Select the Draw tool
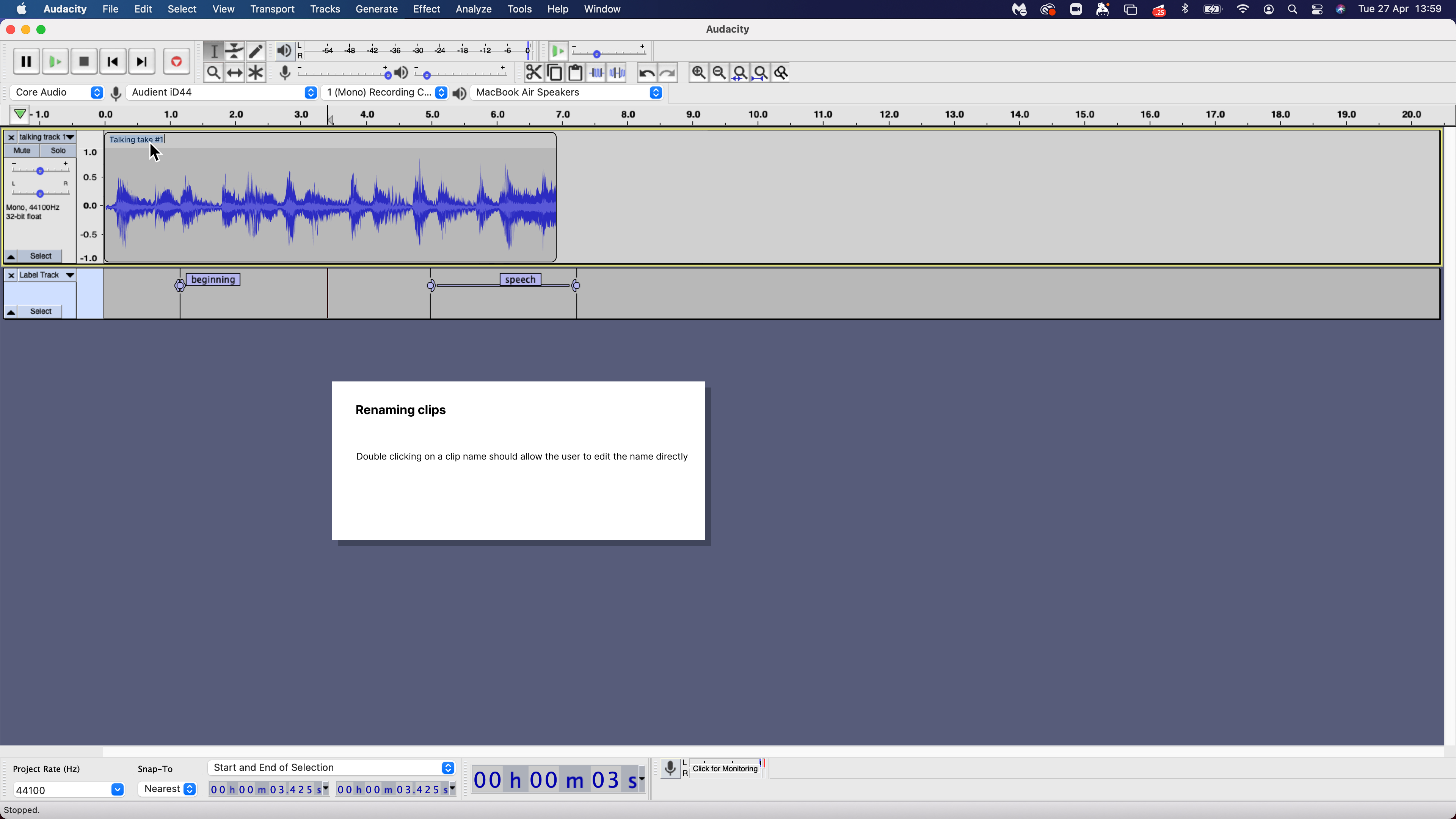Viewport: 1456px width, 819px height. 256,51
